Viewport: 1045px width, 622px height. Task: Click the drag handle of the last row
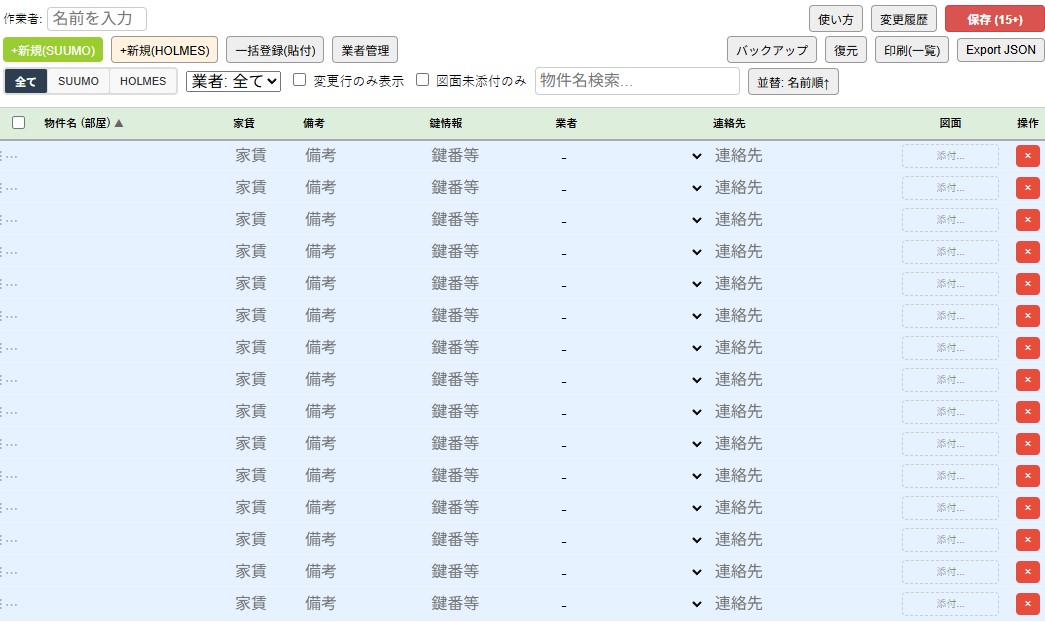click(x=3, y=604)
